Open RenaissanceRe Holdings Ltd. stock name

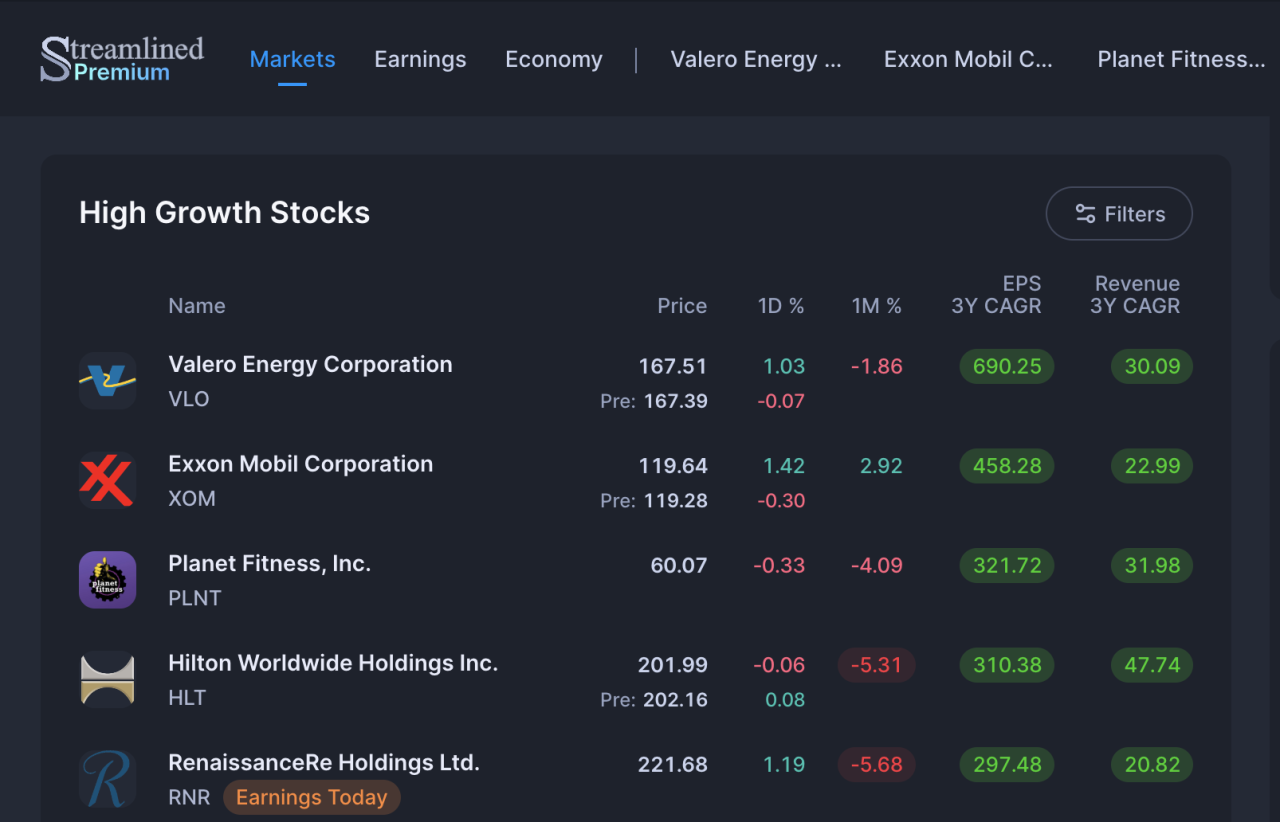324,763
